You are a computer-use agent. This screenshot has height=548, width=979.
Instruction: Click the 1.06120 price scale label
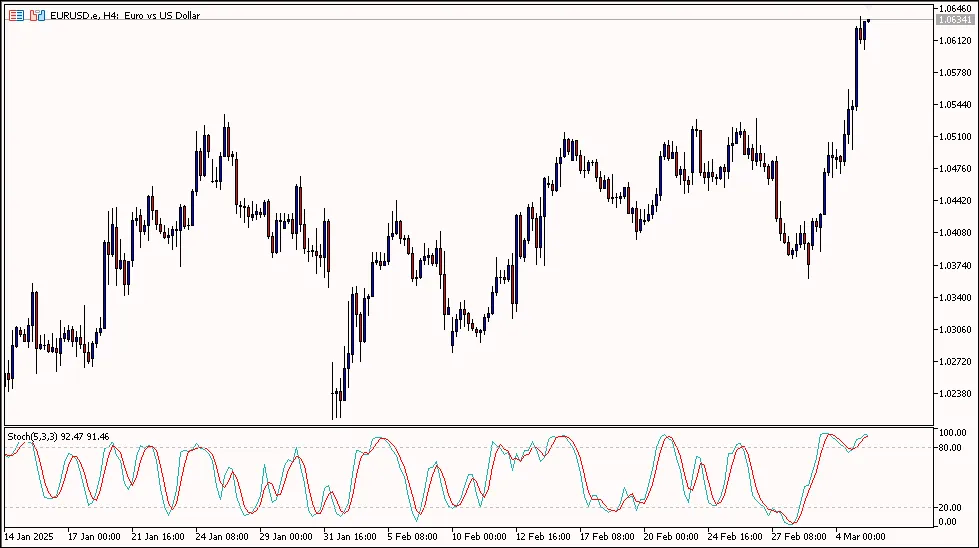(955, 41)
